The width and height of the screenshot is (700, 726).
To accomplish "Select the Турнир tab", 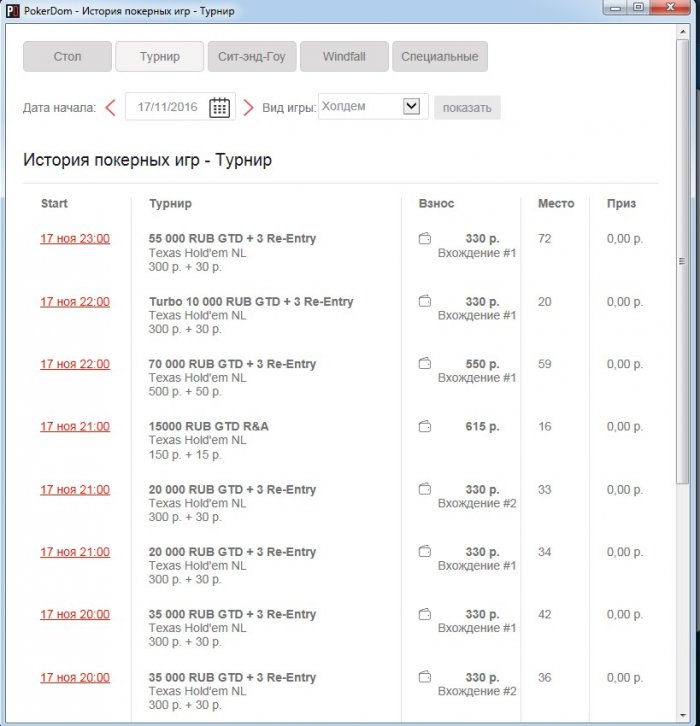I will pos(160,56).
